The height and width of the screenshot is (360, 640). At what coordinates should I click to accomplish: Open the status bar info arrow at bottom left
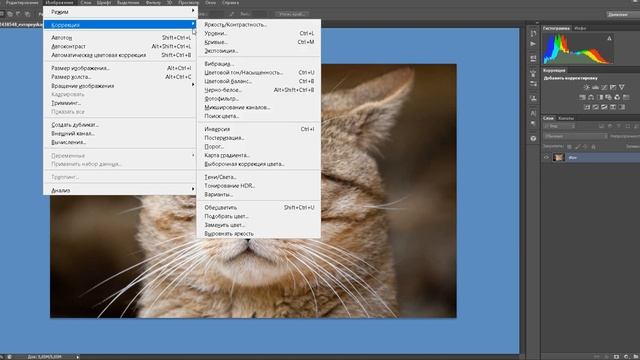pos(78,357)
